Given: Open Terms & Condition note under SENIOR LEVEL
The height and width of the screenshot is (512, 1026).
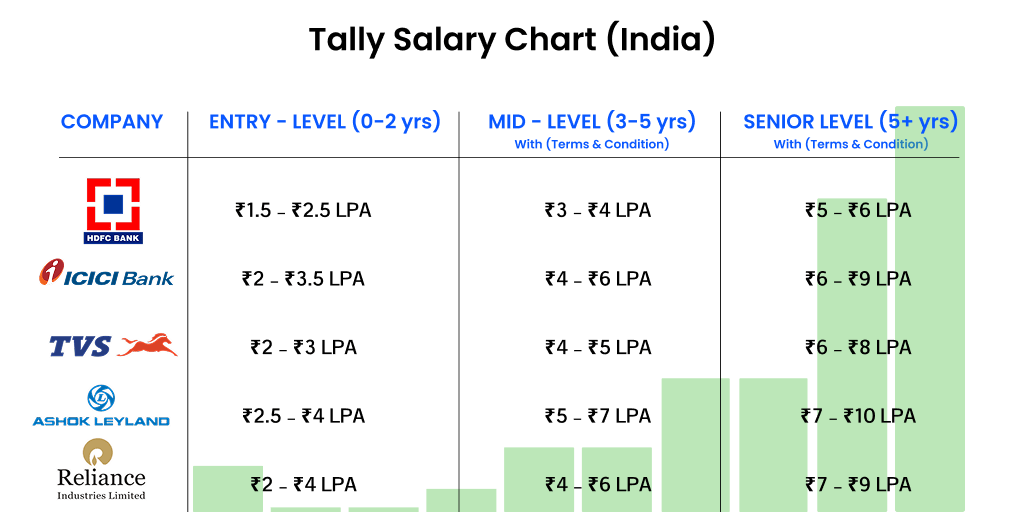Looking at the screenshot, I should (x=851, y=144).
